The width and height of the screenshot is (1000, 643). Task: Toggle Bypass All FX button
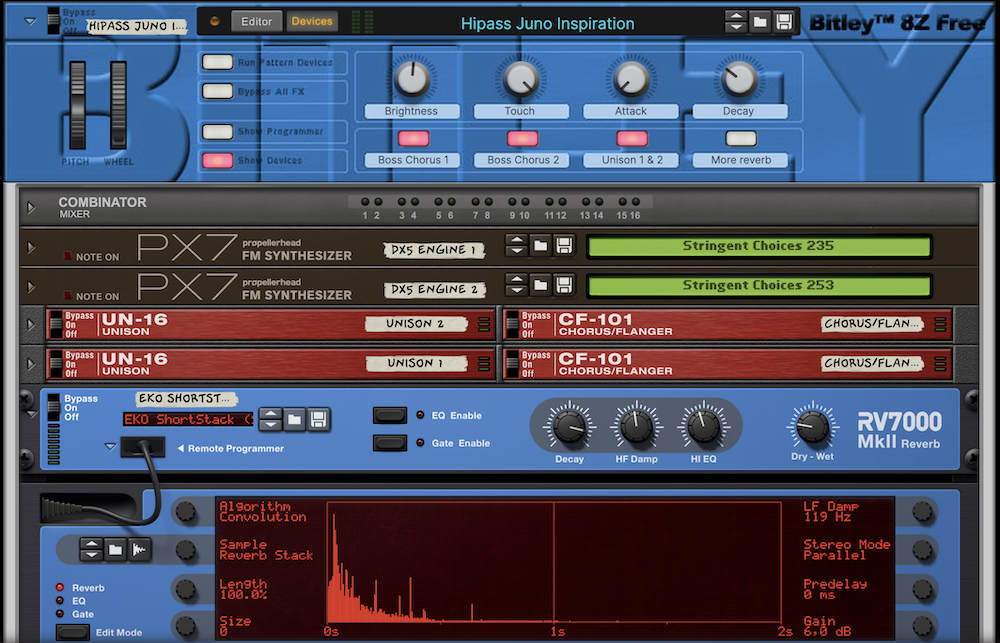click(x=217, y=91)
